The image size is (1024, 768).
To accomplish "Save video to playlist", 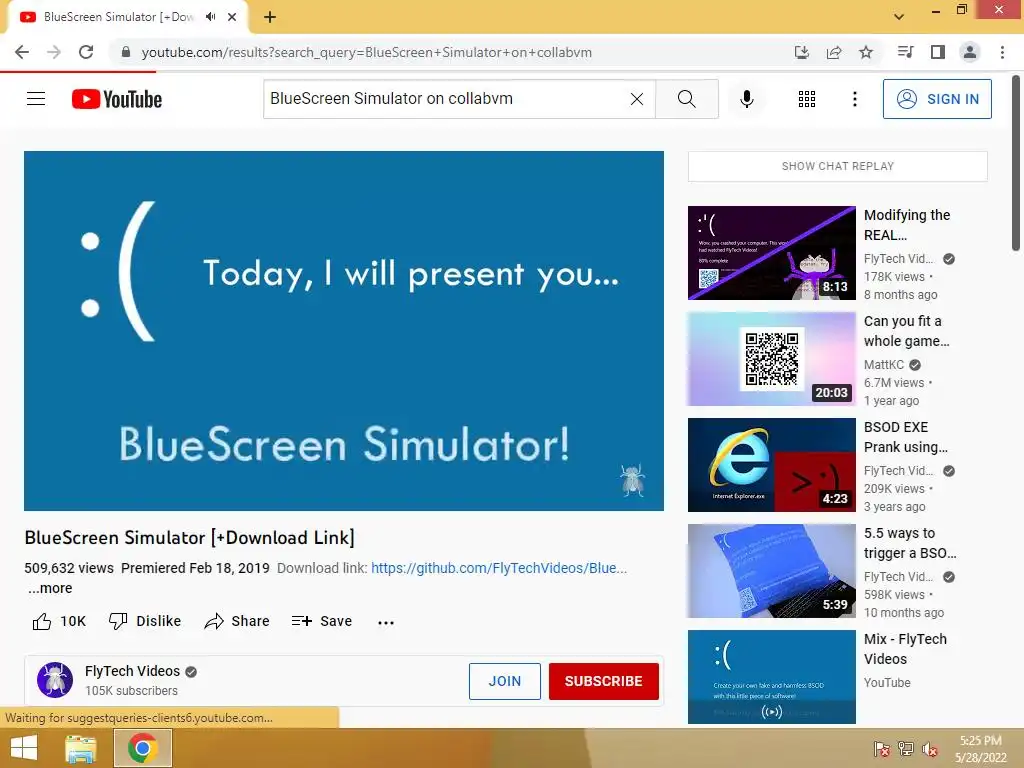I will click(x=322, y=621).
